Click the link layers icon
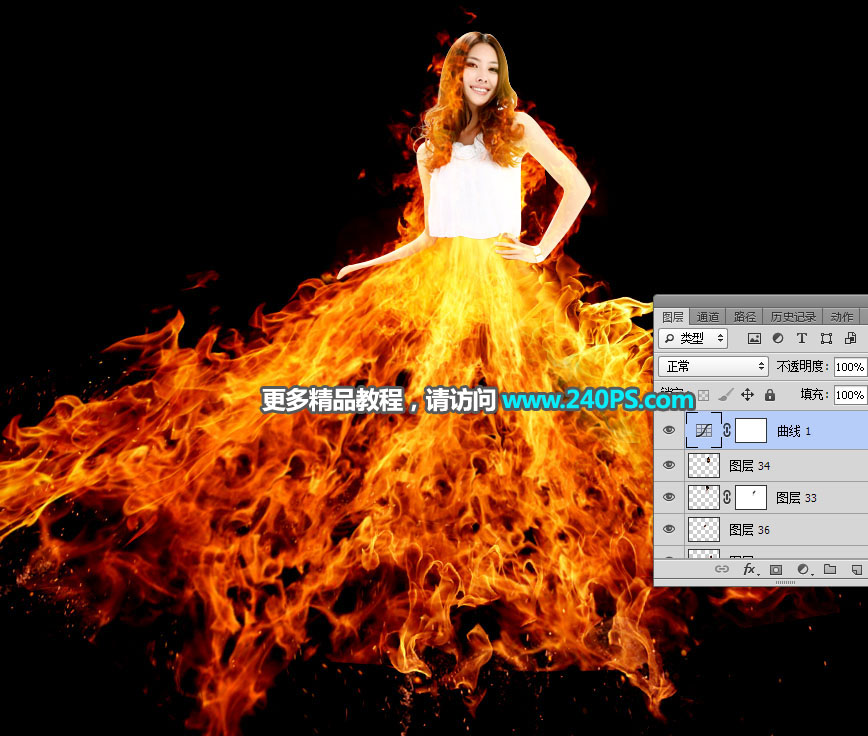 pyautogui.click(x=721, y=569)
